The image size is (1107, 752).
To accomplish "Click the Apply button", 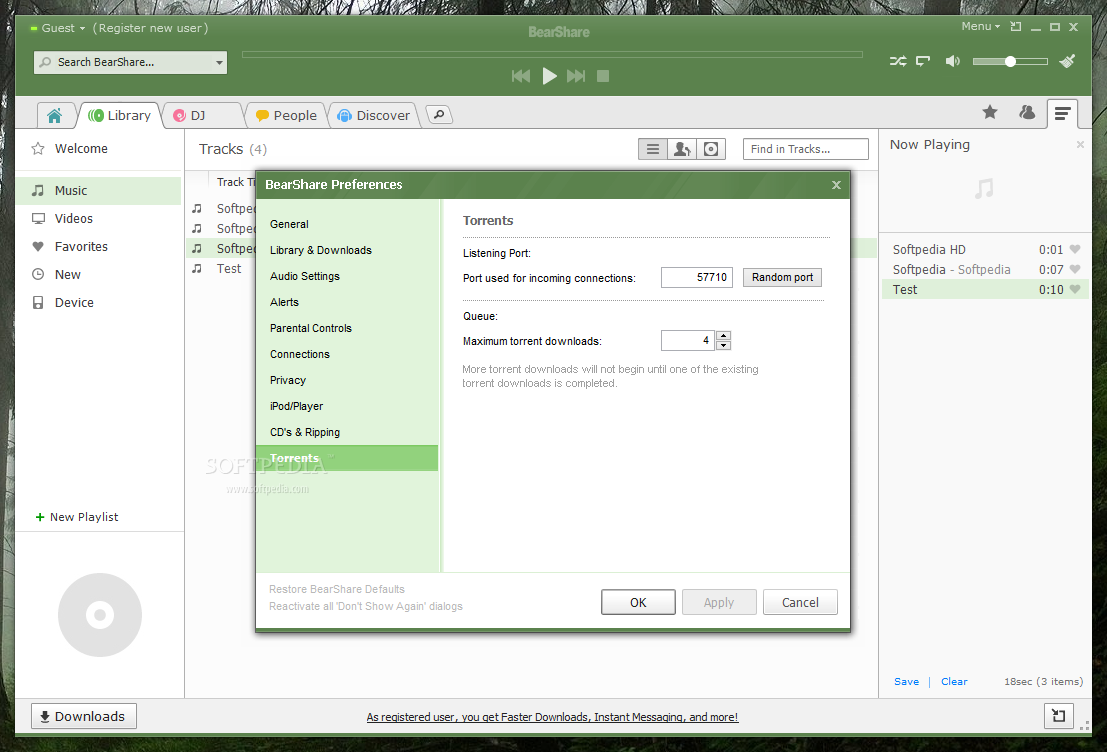I will (x=719, y=602).
